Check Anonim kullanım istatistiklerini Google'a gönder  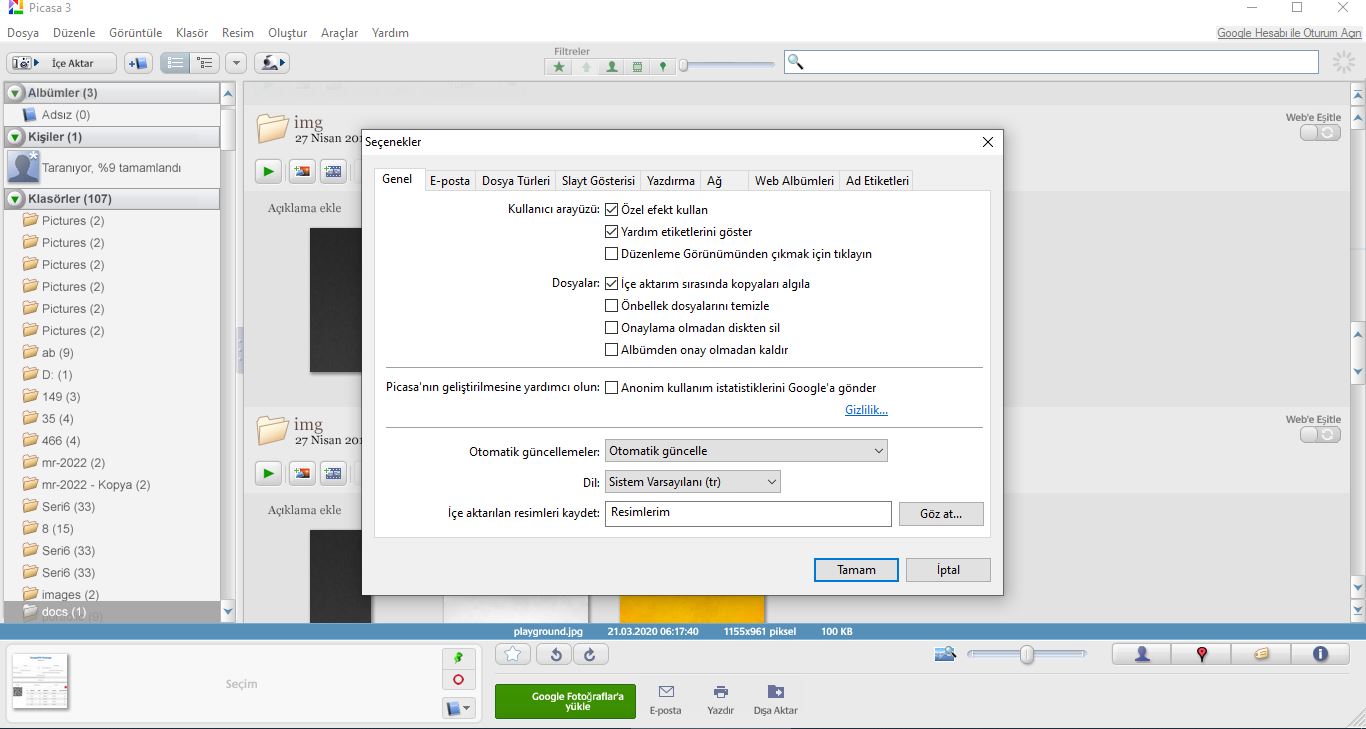tap(612, 388)
